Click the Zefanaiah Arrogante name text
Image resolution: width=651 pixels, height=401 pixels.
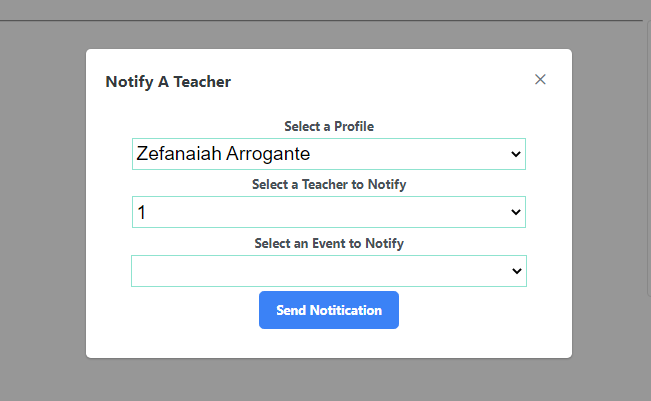click(x=223, y=154)
